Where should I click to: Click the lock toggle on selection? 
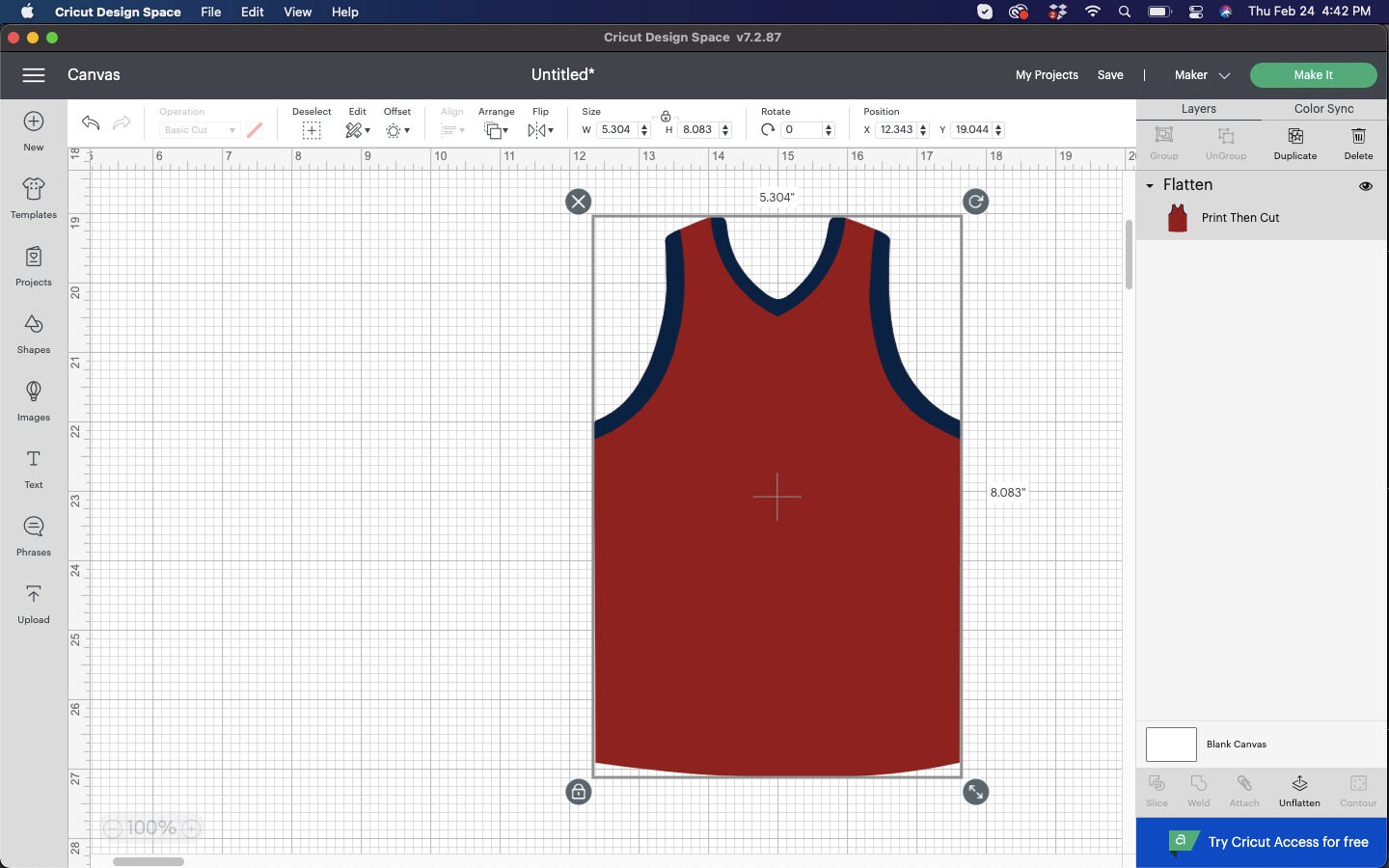pyautogui.click(x=578, y=792)
